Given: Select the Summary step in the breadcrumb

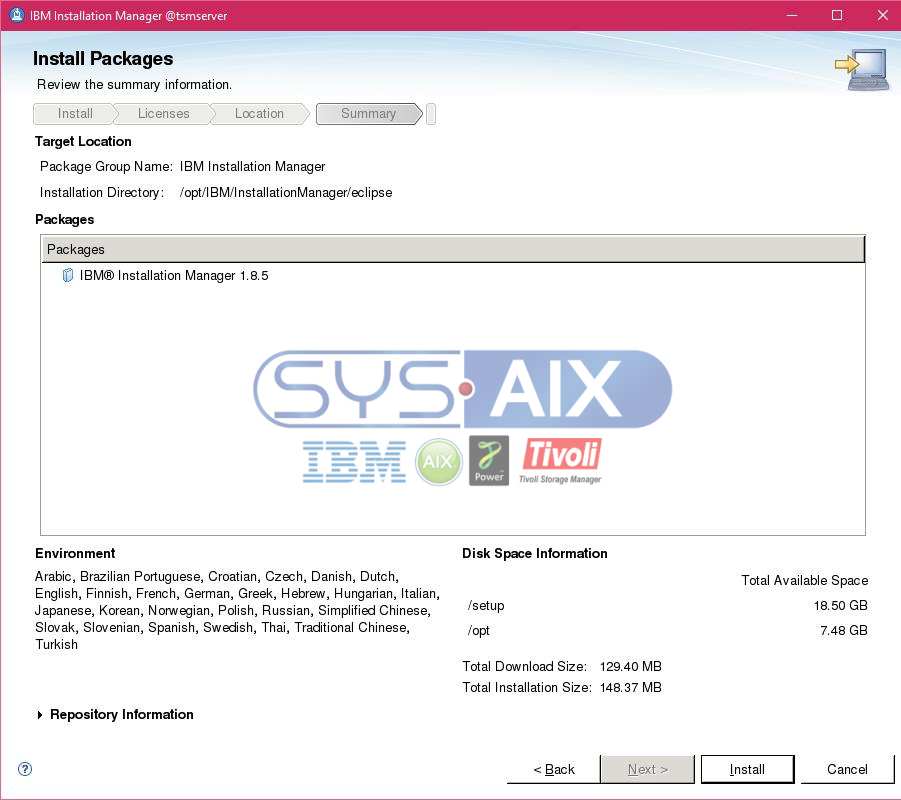Looking at the screenshot, I should pyautogui.click(x=368, y=114).
